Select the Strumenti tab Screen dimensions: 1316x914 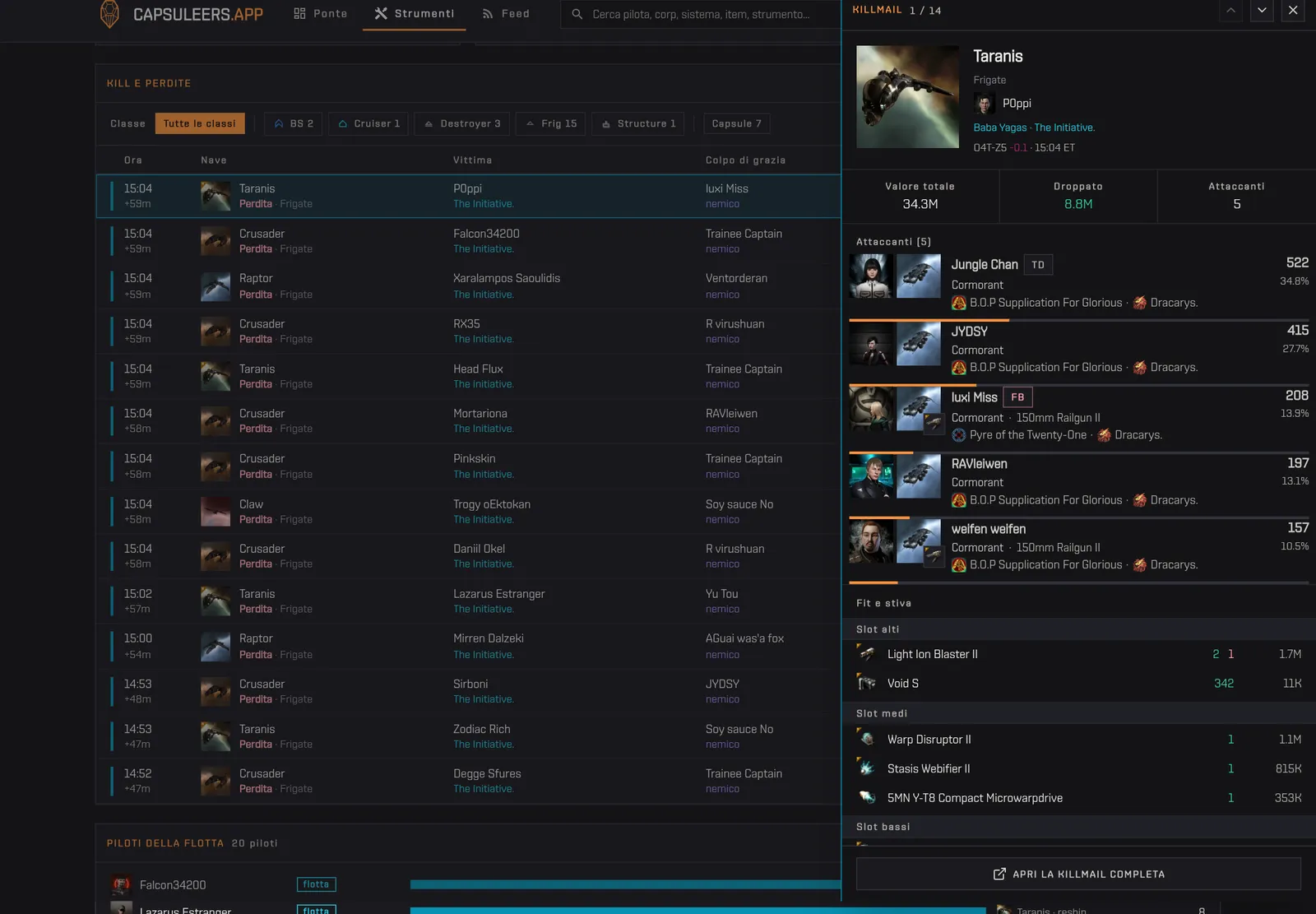pyautogui.click(x=415, y=14)
